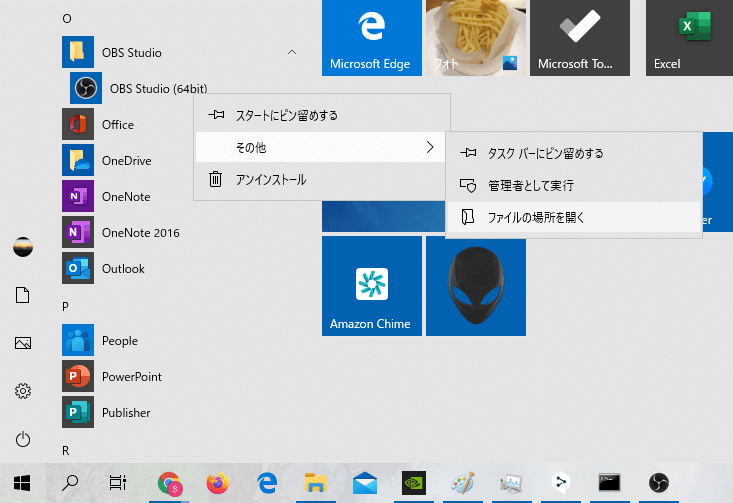733x503 pixels.
Task: Open People app icon
Action: 78,340
